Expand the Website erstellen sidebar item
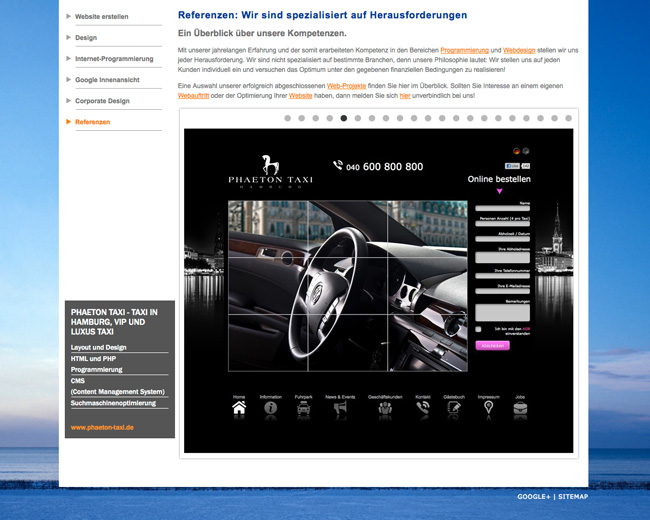Image resolution: width=650 pixels, height=520 pixels. coord(101,17)
